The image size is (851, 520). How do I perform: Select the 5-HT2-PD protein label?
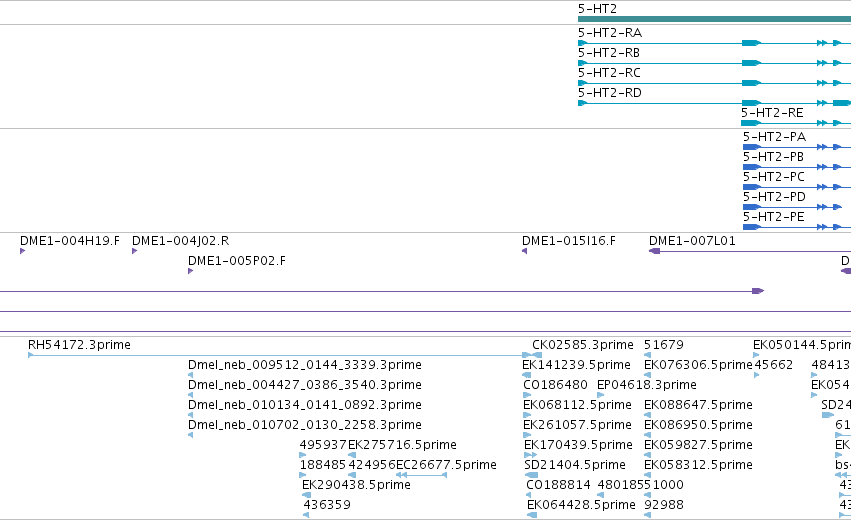click(x=774, y=197)
